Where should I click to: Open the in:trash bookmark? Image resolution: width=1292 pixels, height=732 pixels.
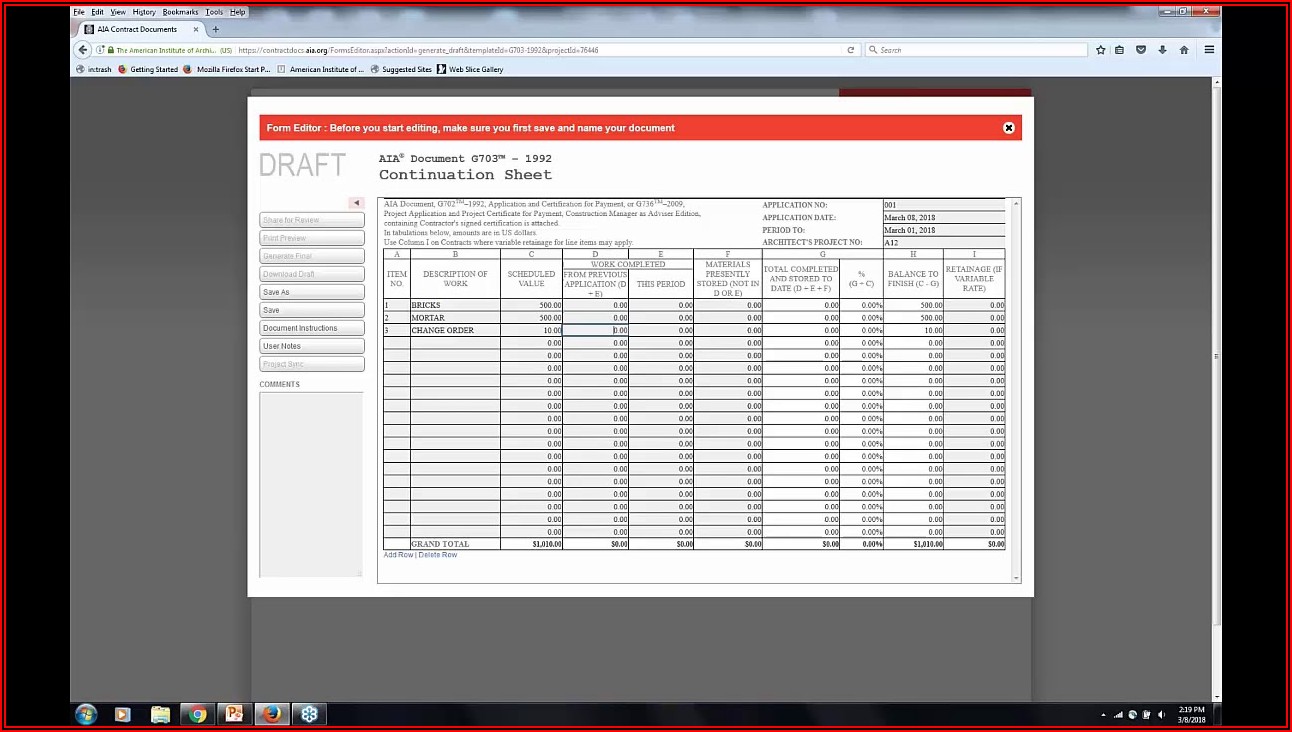pyautogui.click(x=94, y=70)
